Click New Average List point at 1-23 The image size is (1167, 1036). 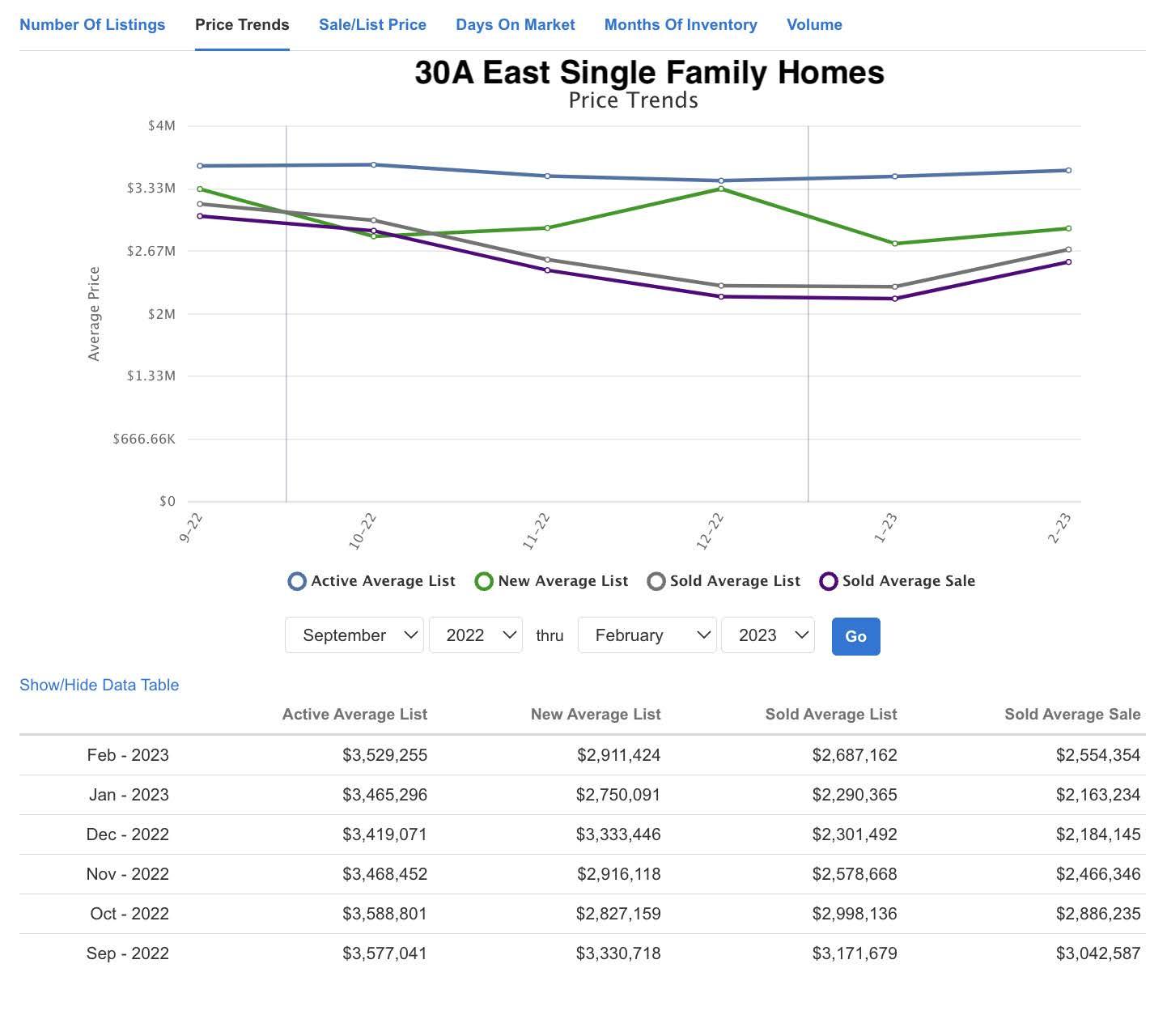pyautogui.click(x=895, y=244)
